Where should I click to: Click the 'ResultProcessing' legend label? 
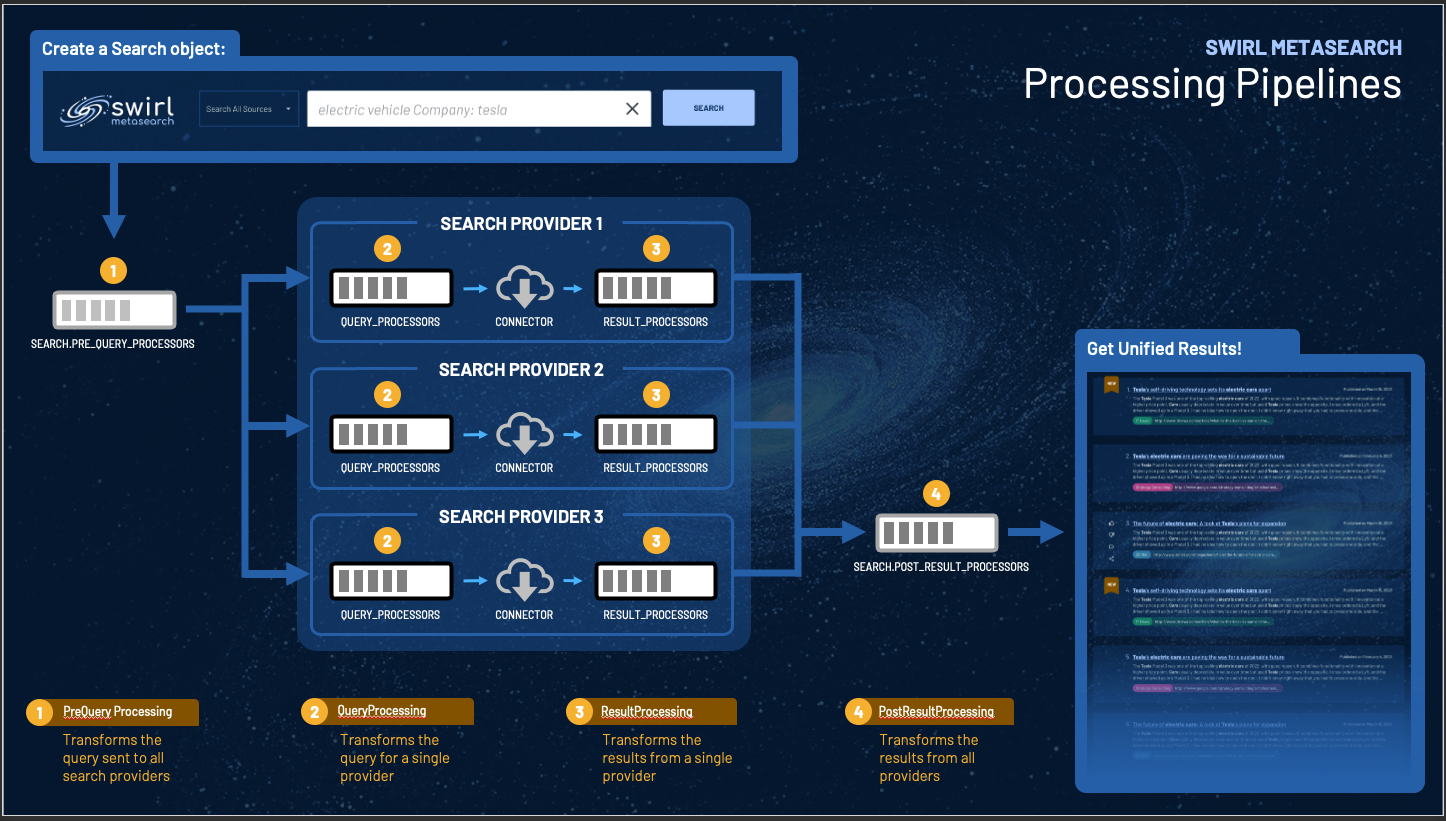pos(647,711)
